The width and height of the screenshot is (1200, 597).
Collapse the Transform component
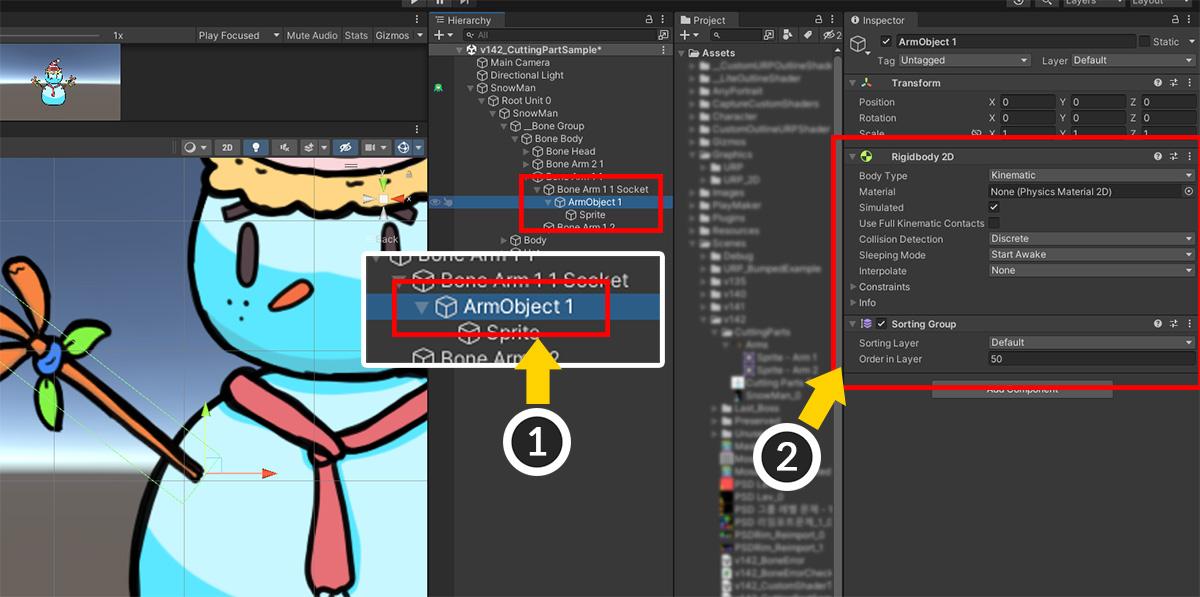pyautogui.click(x=853, y=83)
